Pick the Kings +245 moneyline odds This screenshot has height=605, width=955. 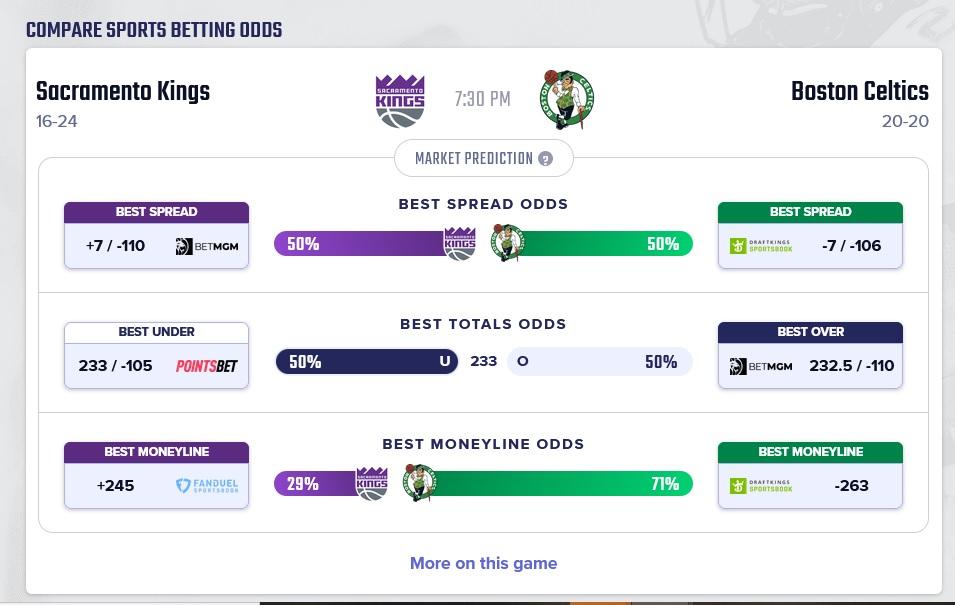click(116, 486)
